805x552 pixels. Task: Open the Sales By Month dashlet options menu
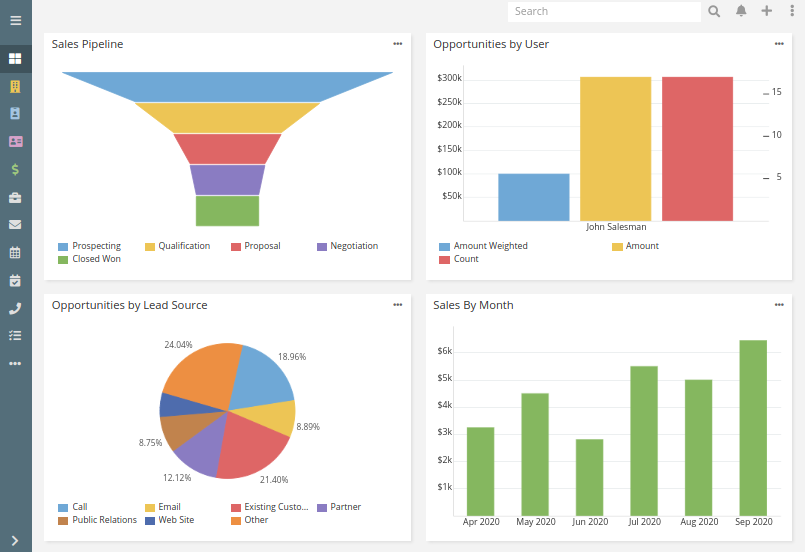[779, 304]
